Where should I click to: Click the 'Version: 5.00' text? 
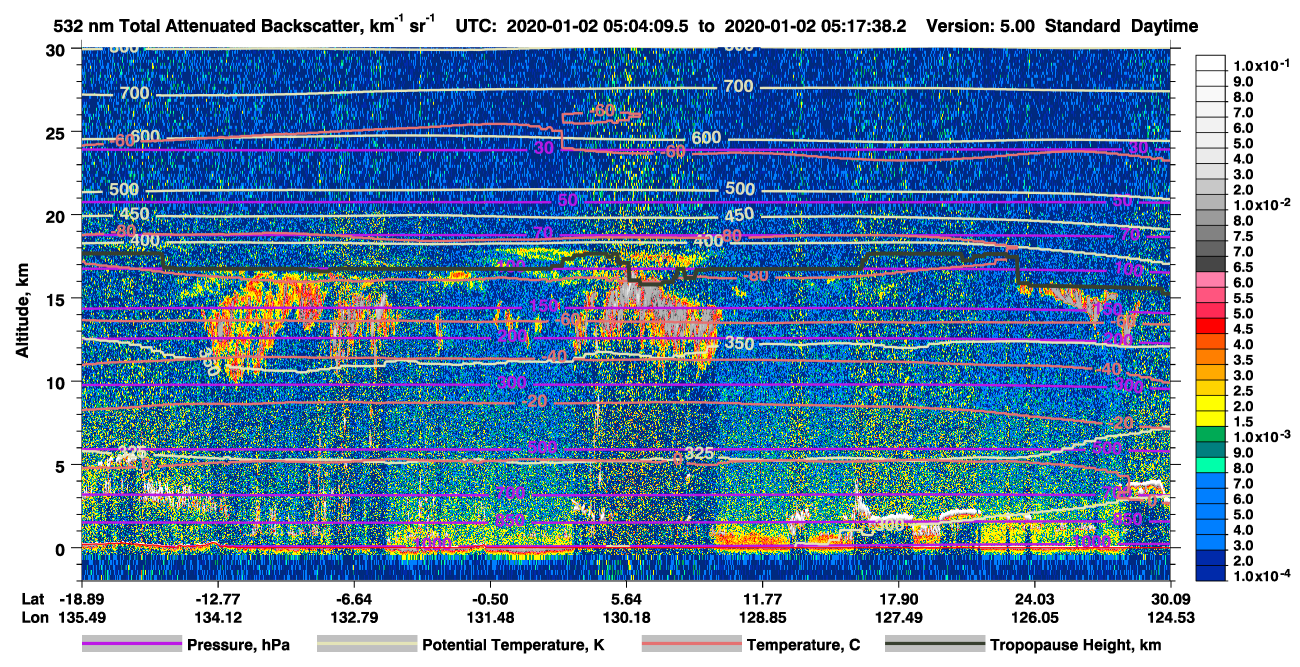981,26
